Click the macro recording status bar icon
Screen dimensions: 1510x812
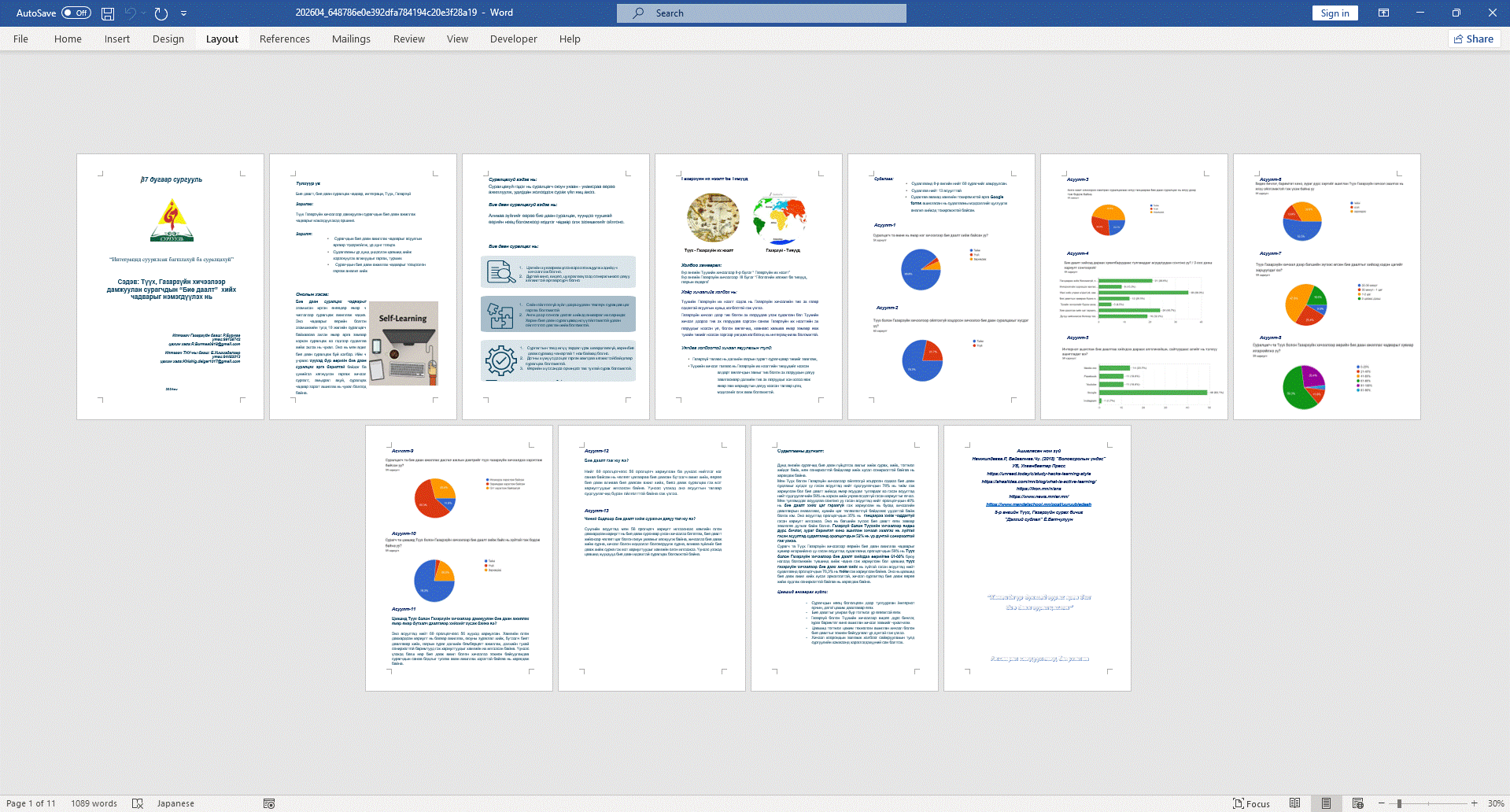click(x=269, y=803)
